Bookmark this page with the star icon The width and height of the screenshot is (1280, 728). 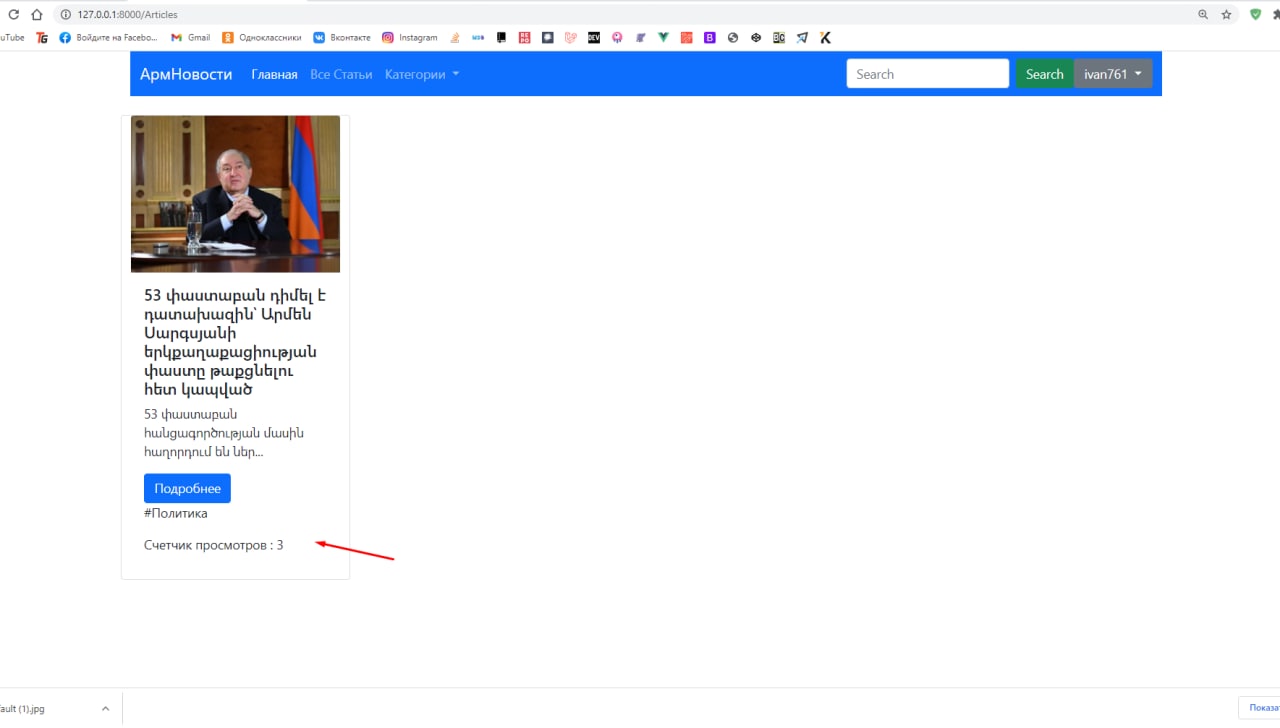[1226, 15]
